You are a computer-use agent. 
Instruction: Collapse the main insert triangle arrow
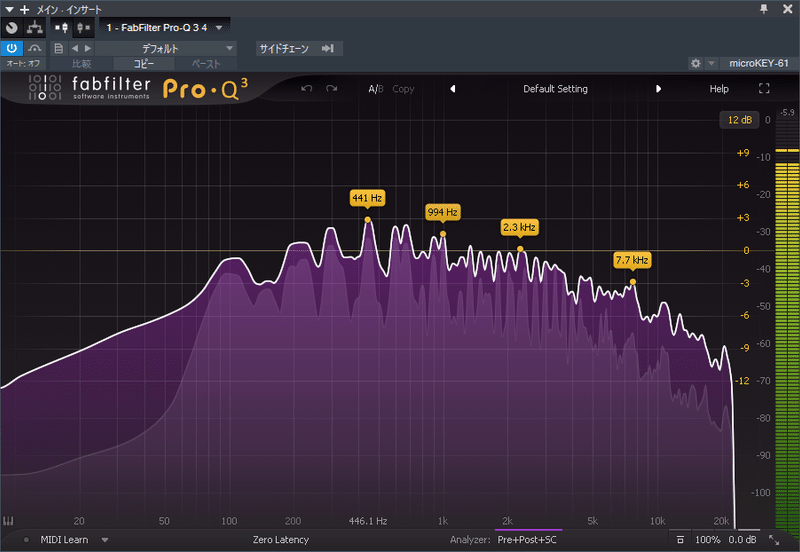point(10,9)
